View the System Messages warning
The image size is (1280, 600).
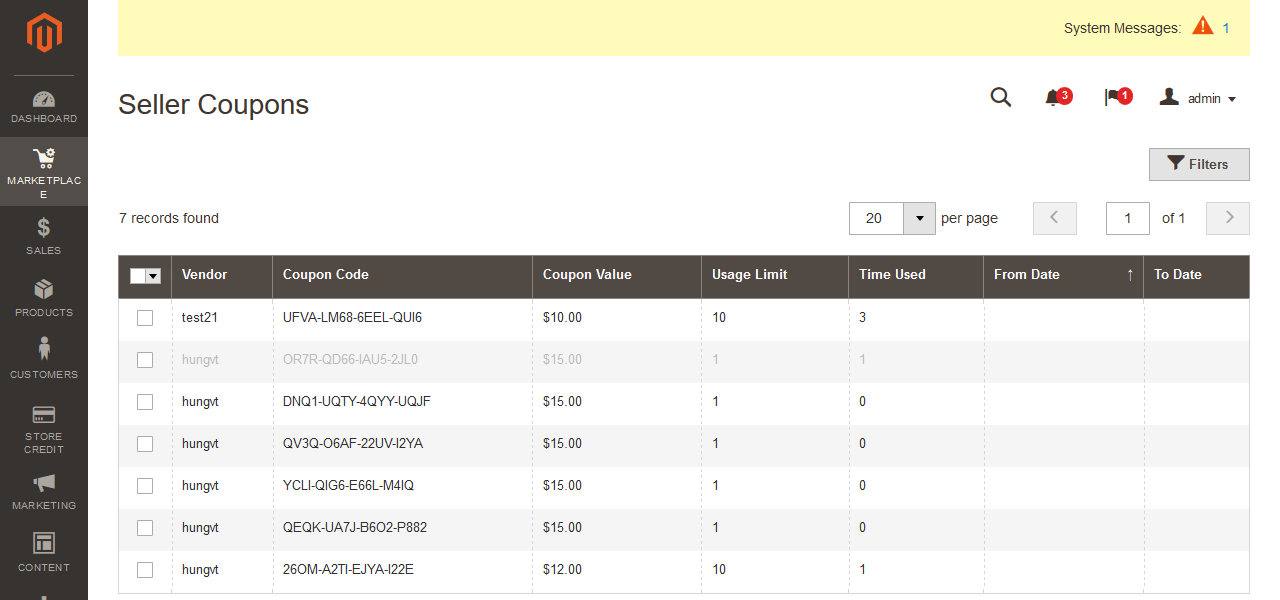(x=1203, y=27)
